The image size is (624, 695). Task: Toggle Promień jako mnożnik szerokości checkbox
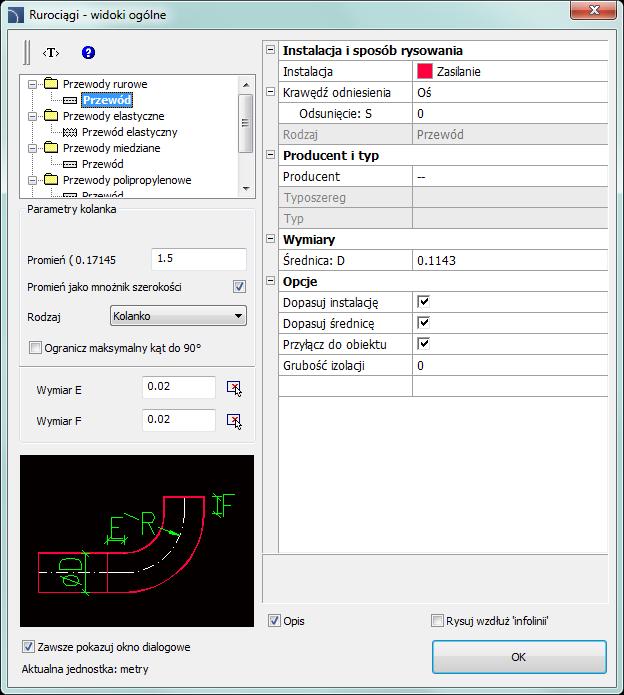click(x=239, y=287)
